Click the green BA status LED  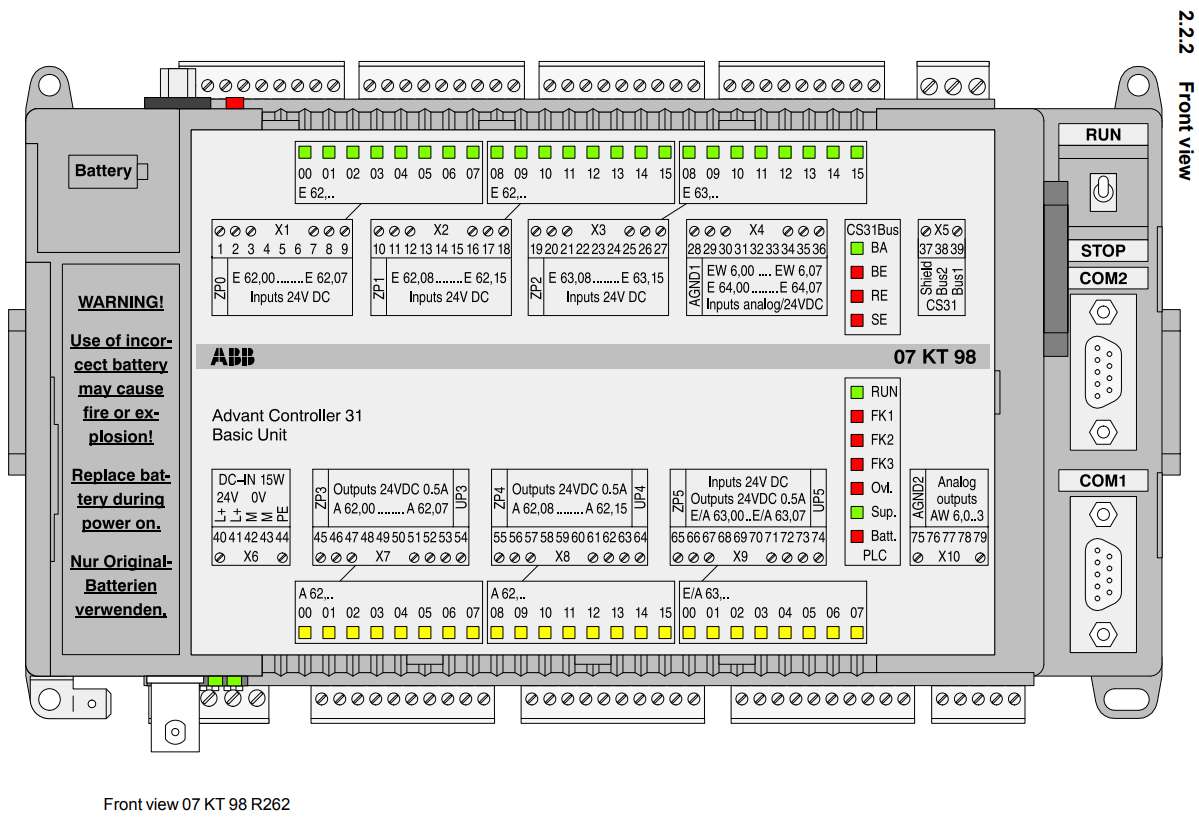(x=856, y=248)
